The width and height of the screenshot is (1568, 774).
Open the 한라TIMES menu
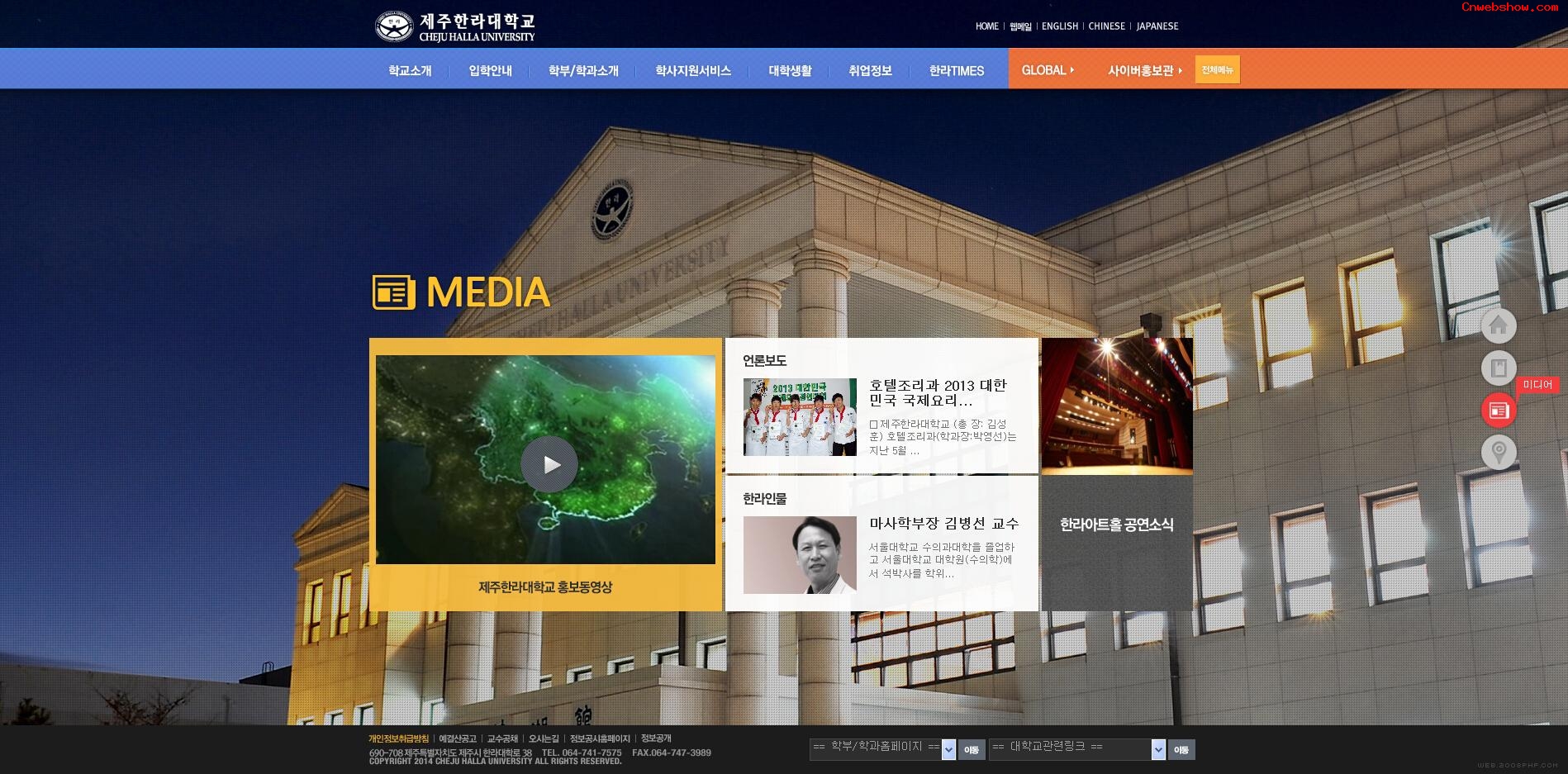(x=956, y=71)
